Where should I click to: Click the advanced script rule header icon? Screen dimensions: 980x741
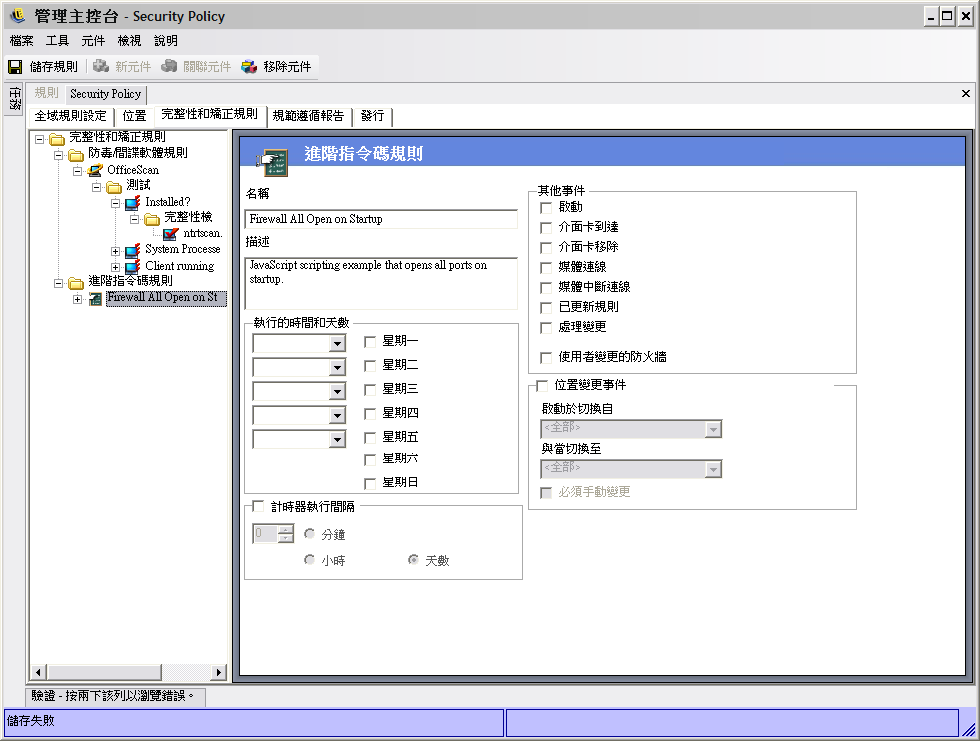[x=272, y=162]
